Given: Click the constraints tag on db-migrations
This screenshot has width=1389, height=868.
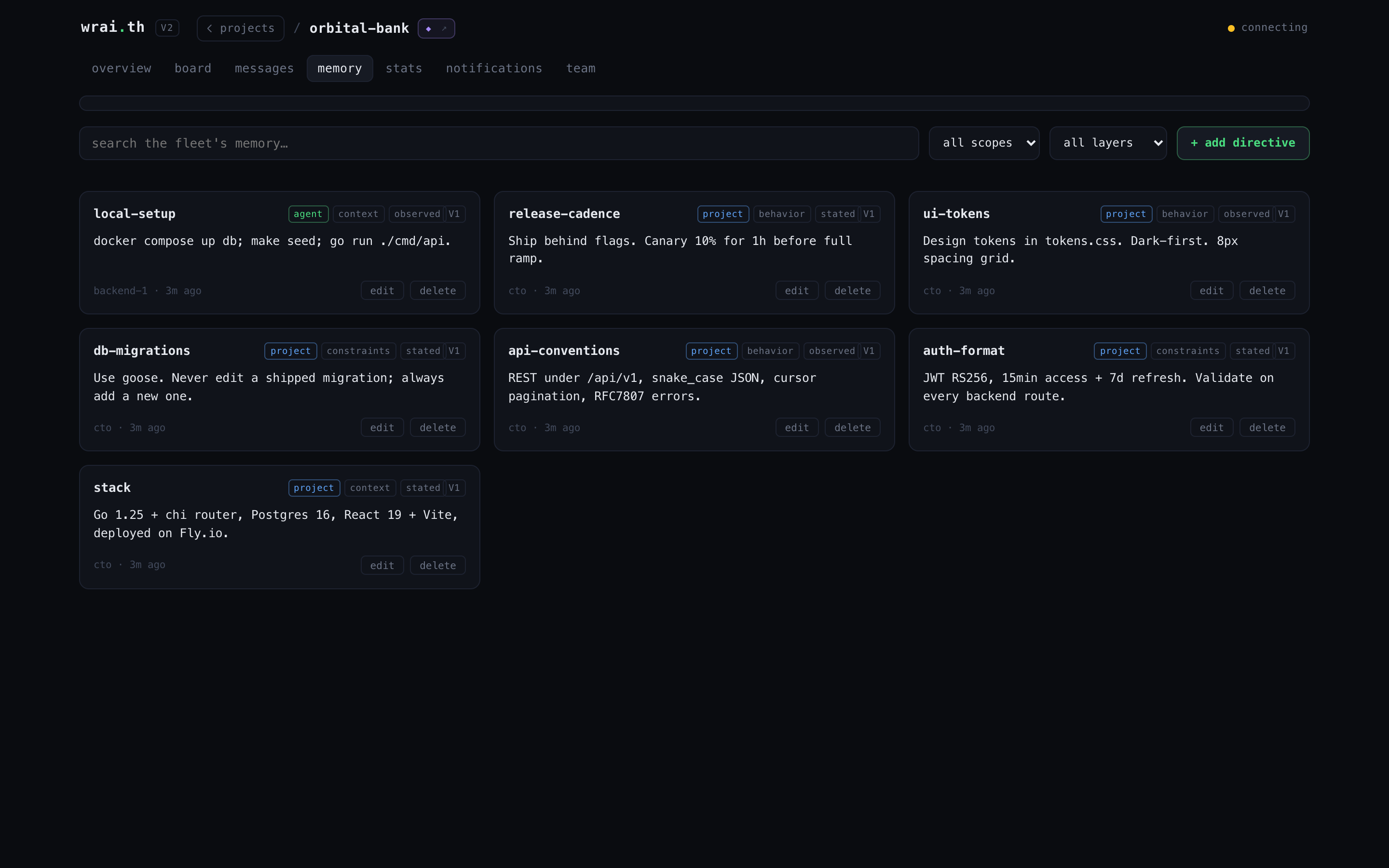Looking at the screenshot, I should click(x=359, y=351).
